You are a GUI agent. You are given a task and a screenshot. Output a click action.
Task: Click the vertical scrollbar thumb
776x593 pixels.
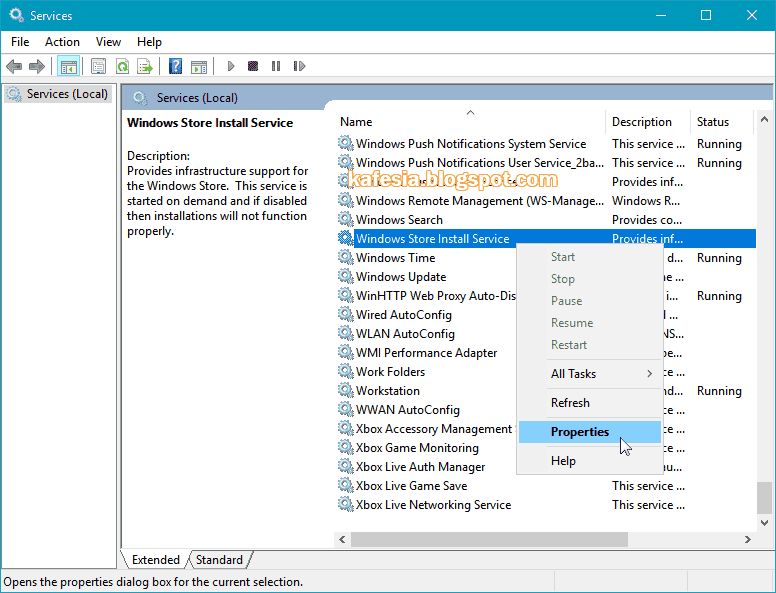point(764,497)
